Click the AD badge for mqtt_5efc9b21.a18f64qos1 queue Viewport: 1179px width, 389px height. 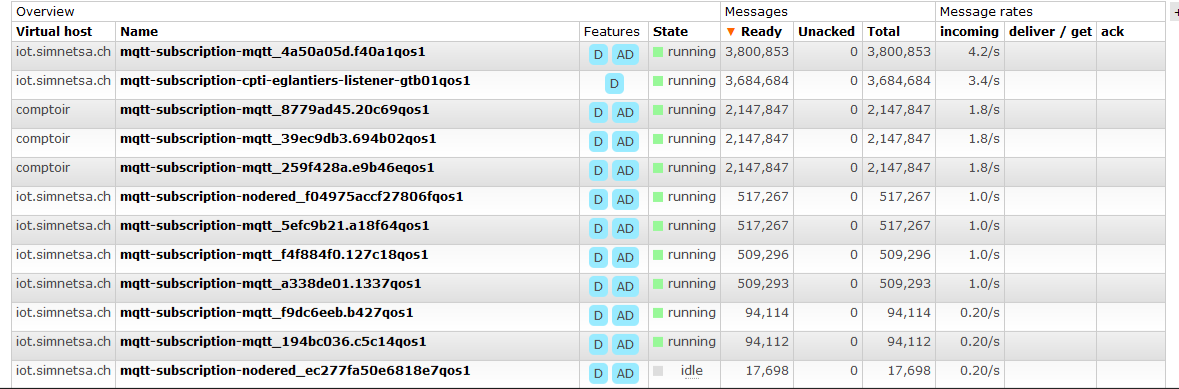coord(625,229)
